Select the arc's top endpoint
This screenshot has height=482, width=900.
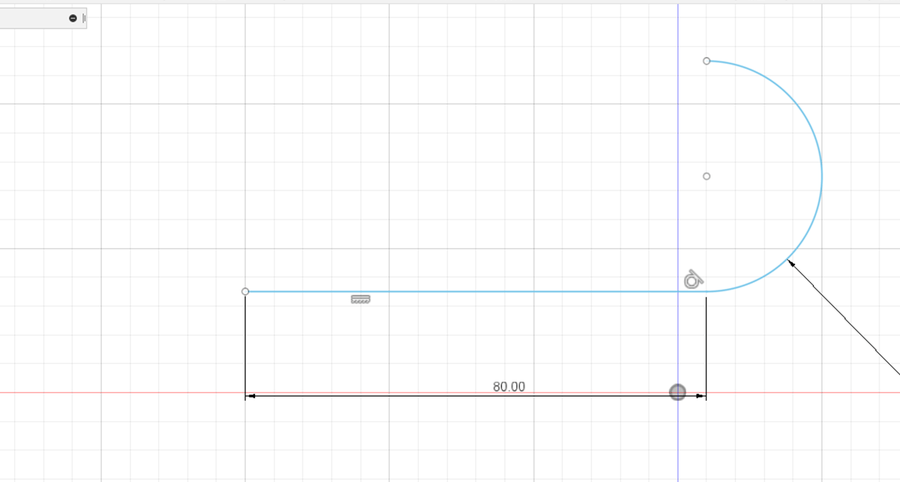tap(707, 61)
